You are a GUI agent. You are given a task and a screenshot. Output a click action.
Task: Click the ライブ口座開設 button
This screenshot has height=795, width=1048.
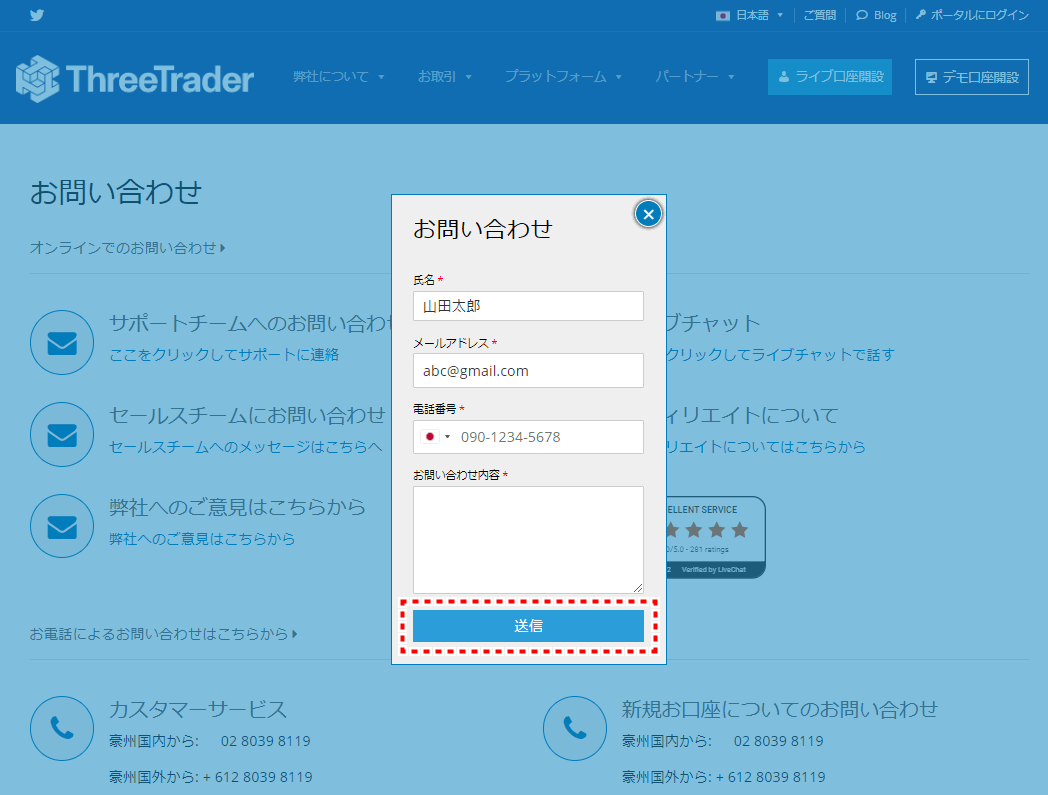[829, 77]
